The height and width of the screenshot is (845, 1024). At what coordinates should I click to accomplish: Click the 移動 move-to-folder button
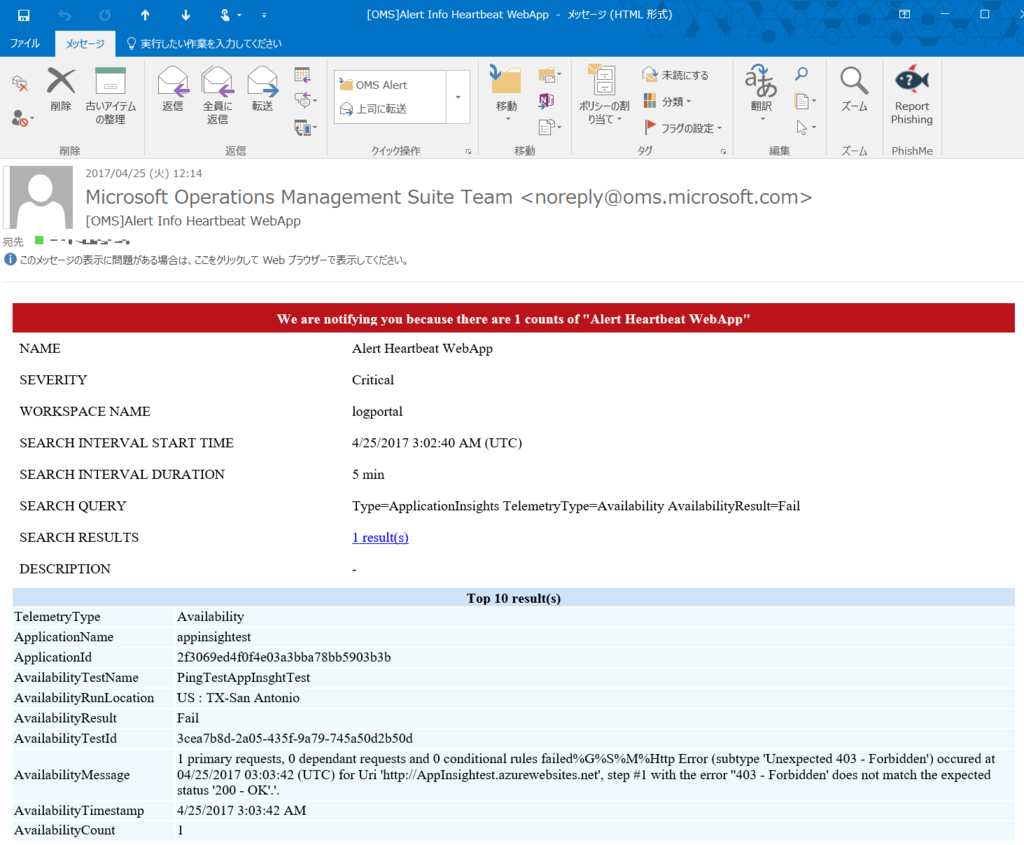coord(506,94)
